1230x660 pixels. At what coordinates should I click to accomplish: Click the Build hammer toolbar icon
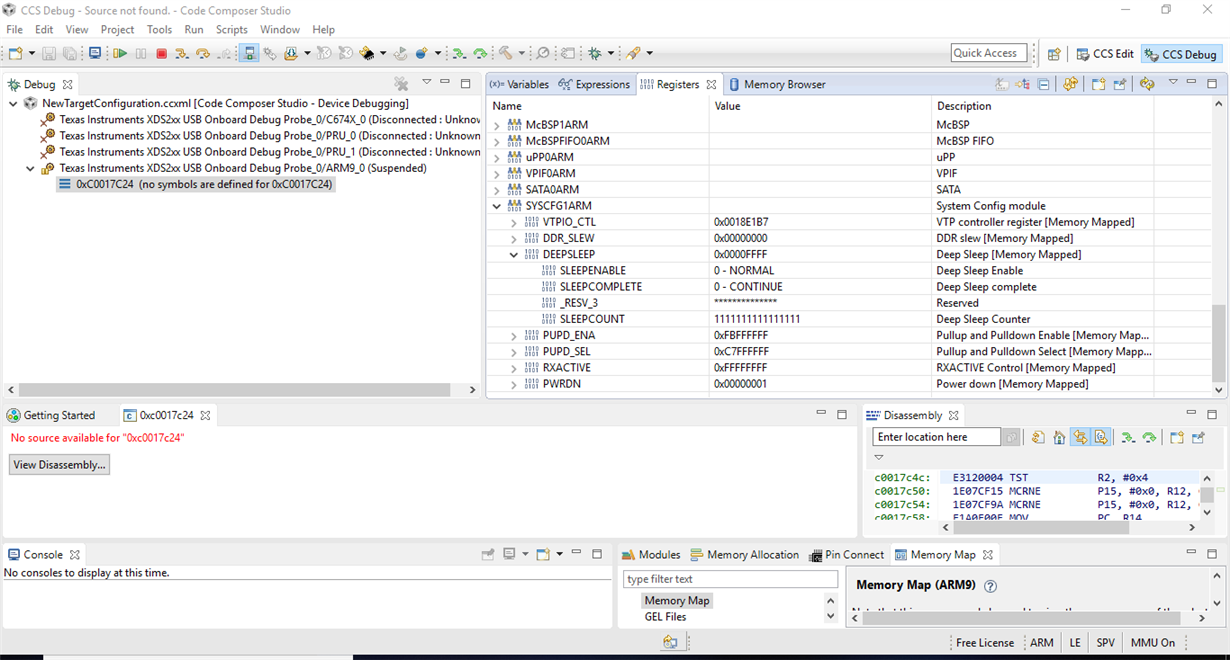pyautogui.click(x=506, y=53)
